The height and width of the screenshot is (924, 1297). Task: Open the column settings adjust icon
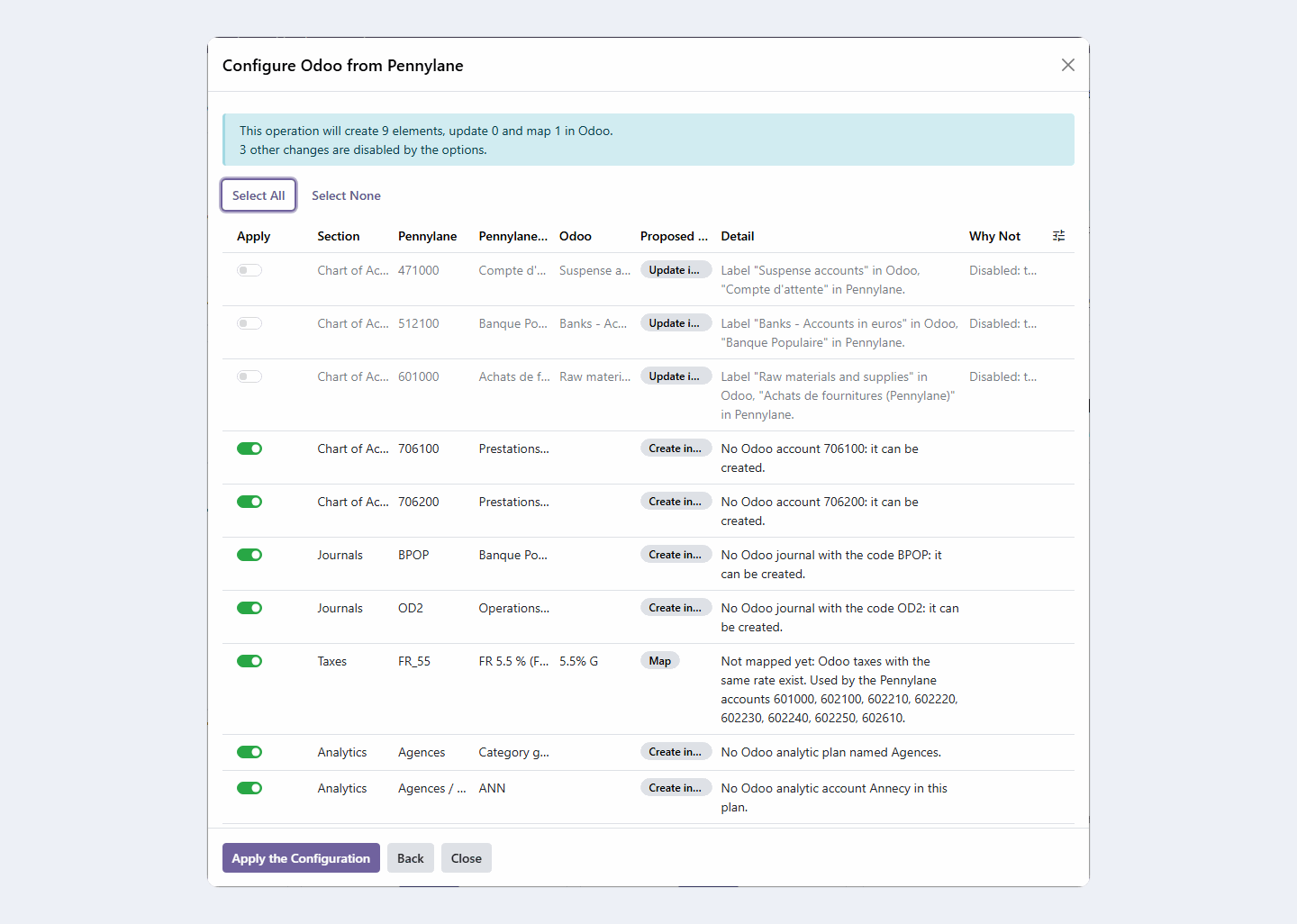tap(1058, 236)
